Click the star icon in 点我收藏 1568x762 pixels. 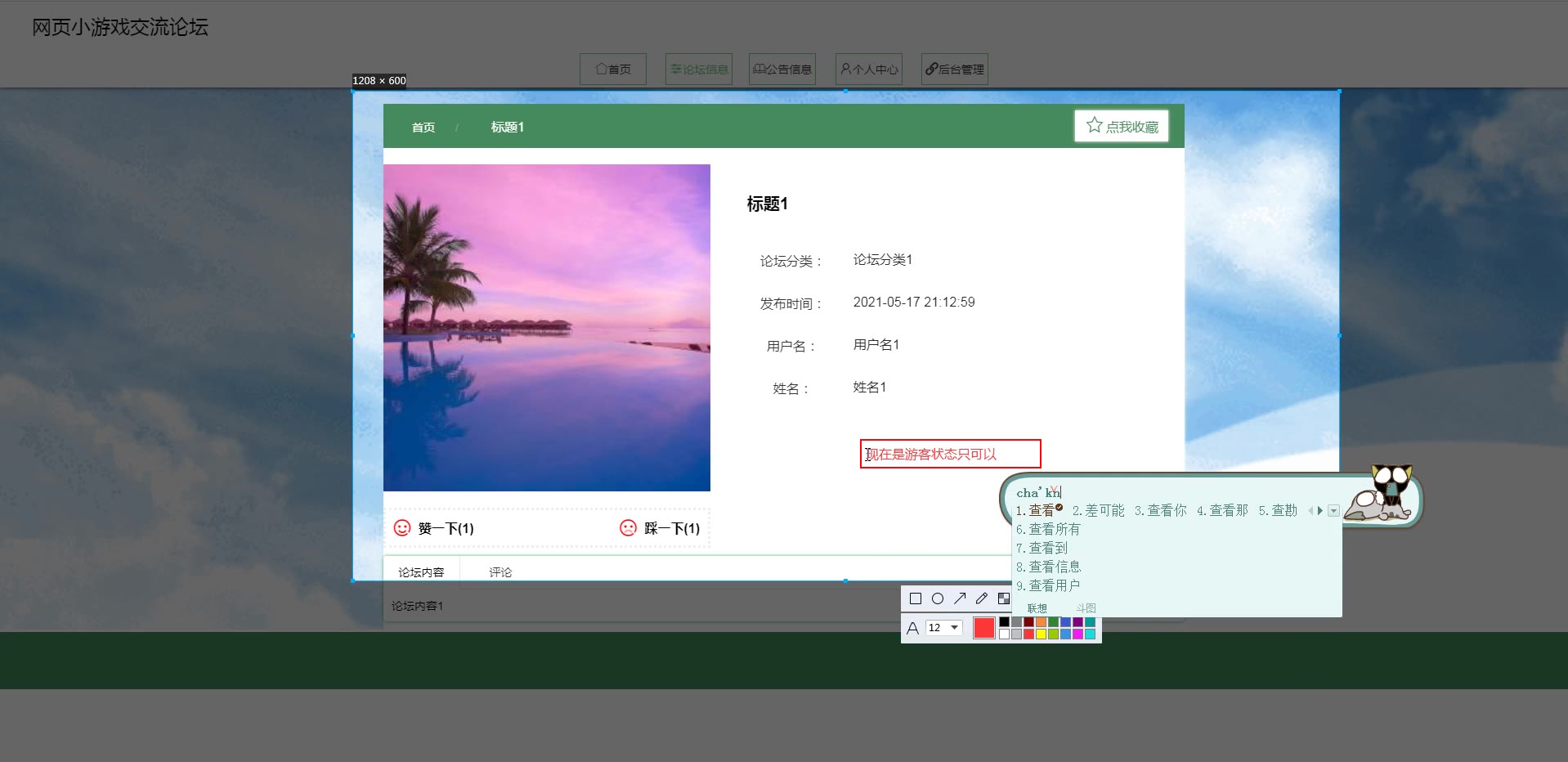coord(1094,125)
